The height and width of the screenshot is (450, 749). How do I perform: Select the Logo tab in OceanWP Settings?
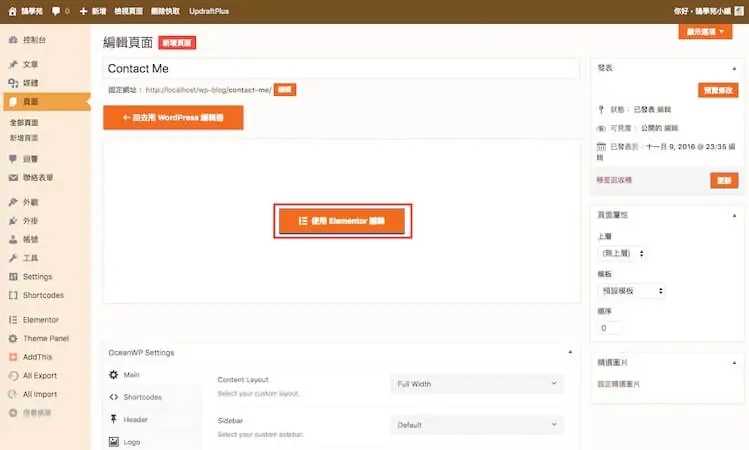click(x=125, y=442)
